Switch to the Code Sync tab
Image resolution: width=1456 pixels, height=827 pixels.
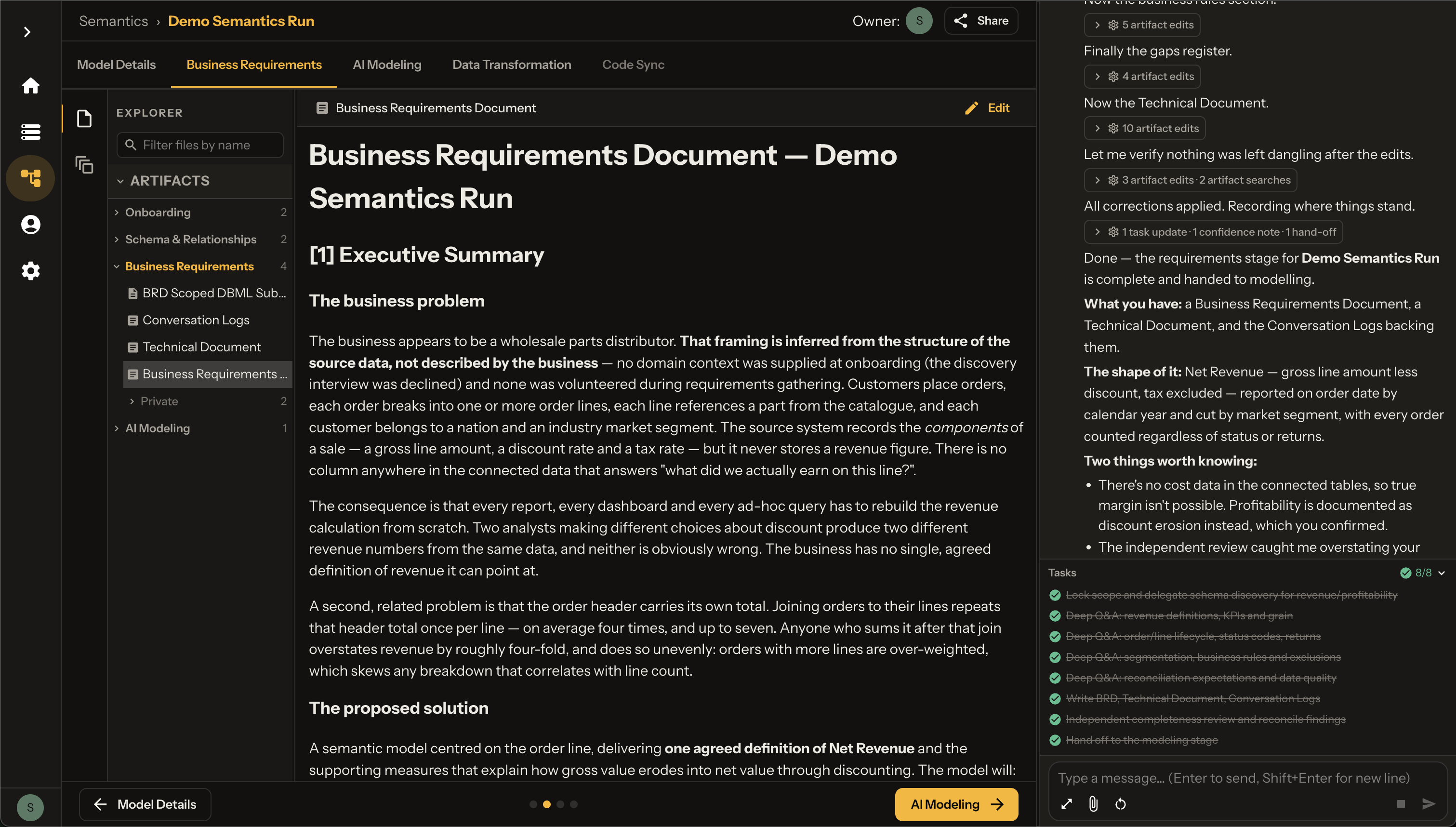pyautogui.click(x=633, y=65)
